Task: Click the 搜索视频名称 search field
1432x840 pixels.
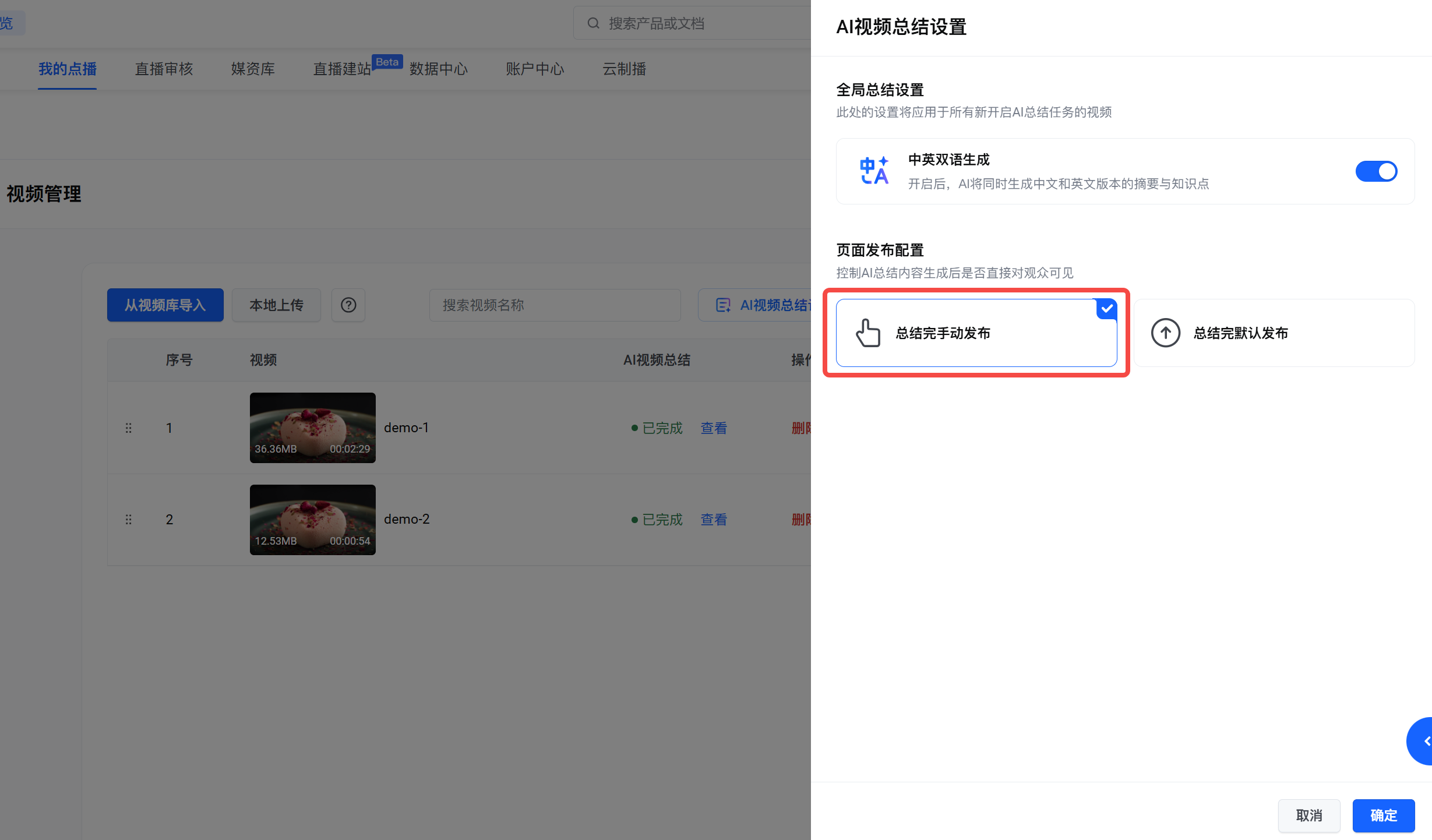Action: point(555,305)
